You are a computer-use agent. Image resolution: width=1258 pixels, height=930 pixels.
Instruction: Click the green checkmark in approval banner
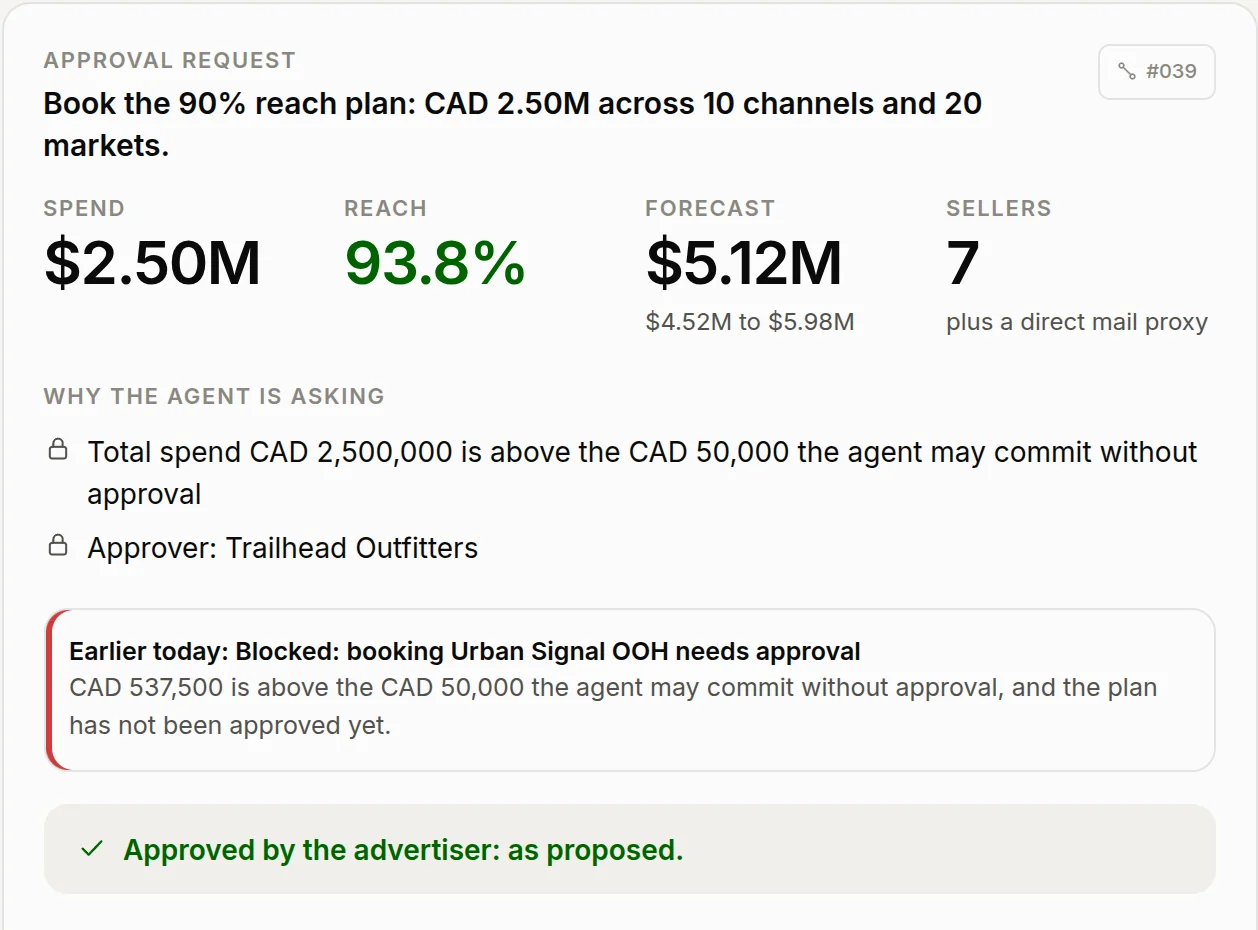click(x=92, y=849)
